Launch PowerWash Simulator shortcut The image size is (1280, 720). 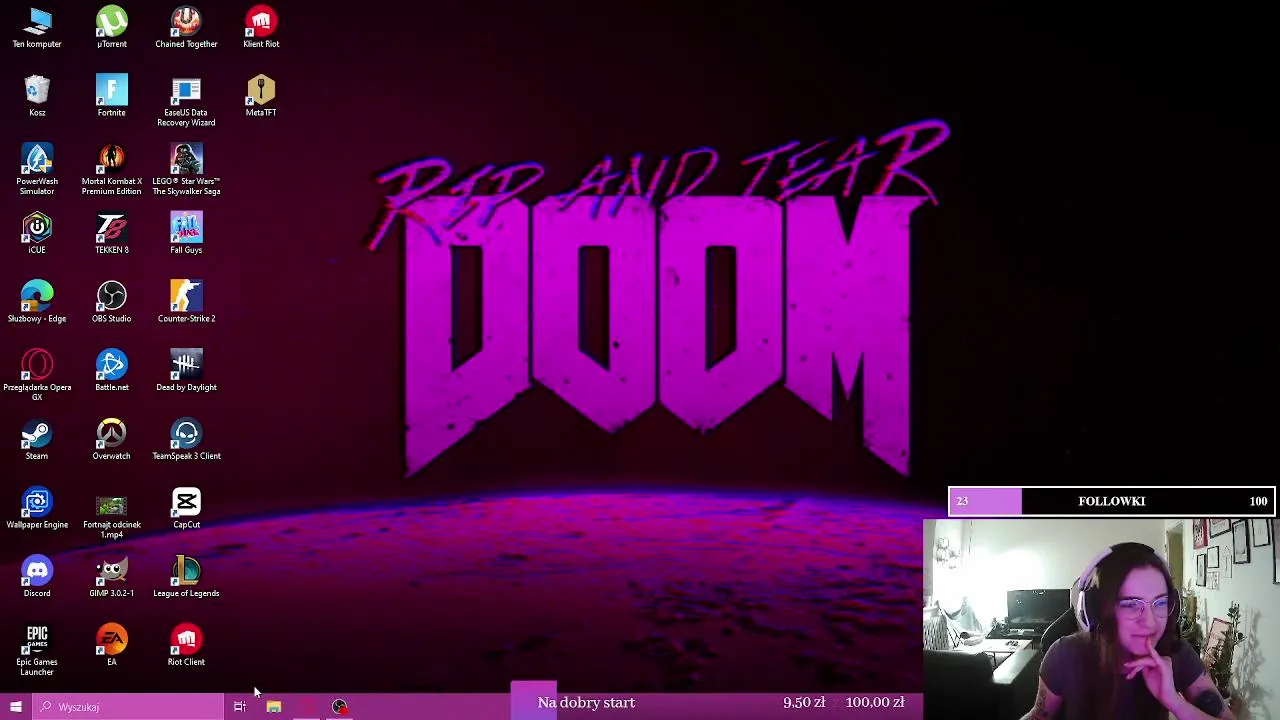(x=37, y=169)
